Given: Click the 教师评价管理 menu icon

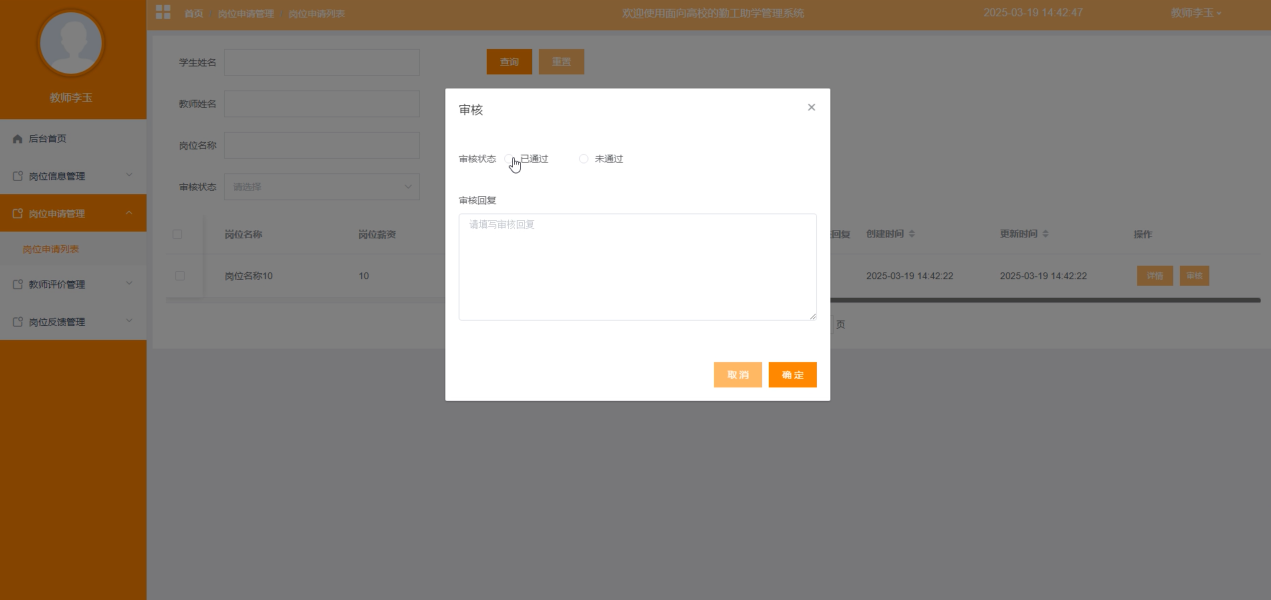Looking at the screenshot, I should [17, 284].
